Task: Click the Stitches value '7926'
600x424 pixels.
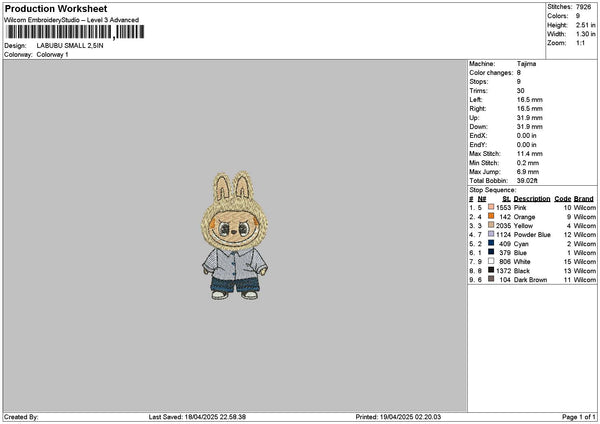Action: [x=583, y=7]
